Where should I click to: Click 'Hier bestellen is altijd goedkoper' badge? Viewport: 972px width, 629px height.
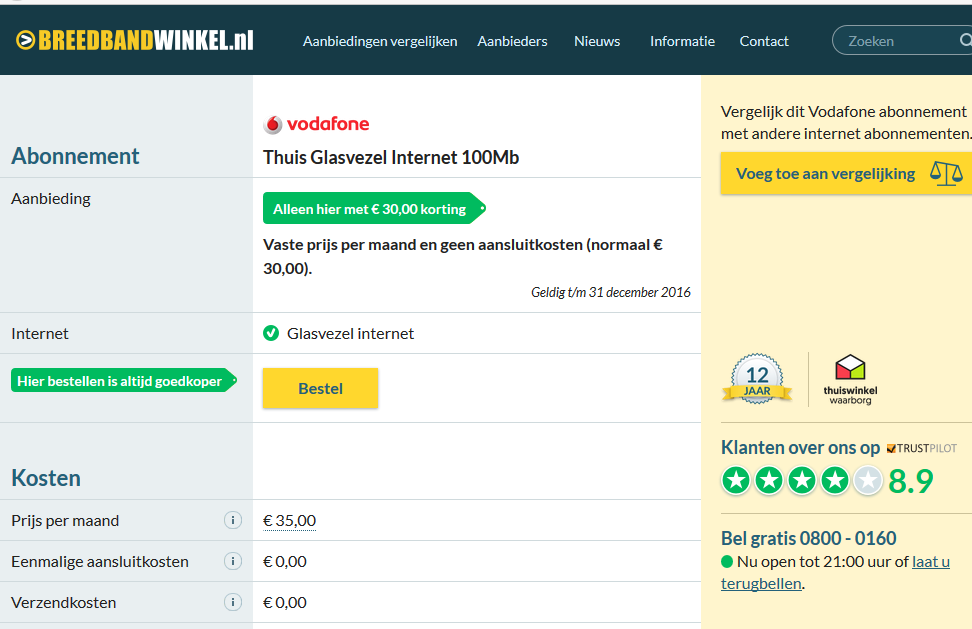(x=124, y=380)
